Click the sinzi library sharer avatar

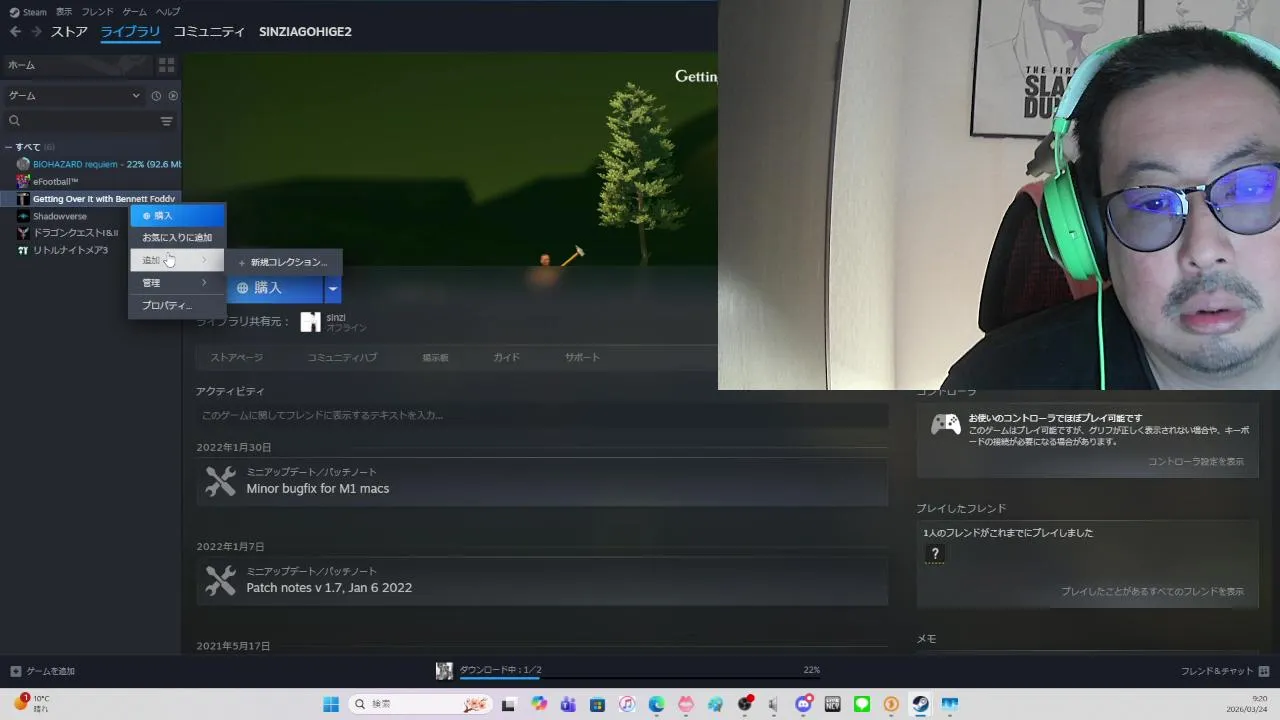click(310, 322)
